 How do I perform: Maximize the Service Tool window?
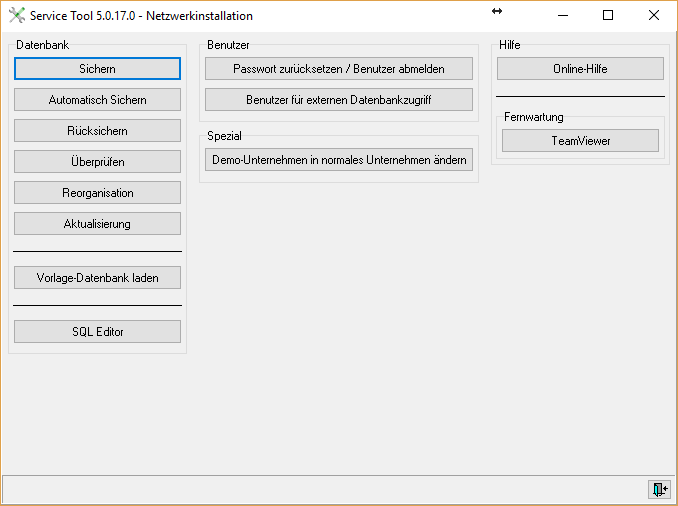pos(608,16)
